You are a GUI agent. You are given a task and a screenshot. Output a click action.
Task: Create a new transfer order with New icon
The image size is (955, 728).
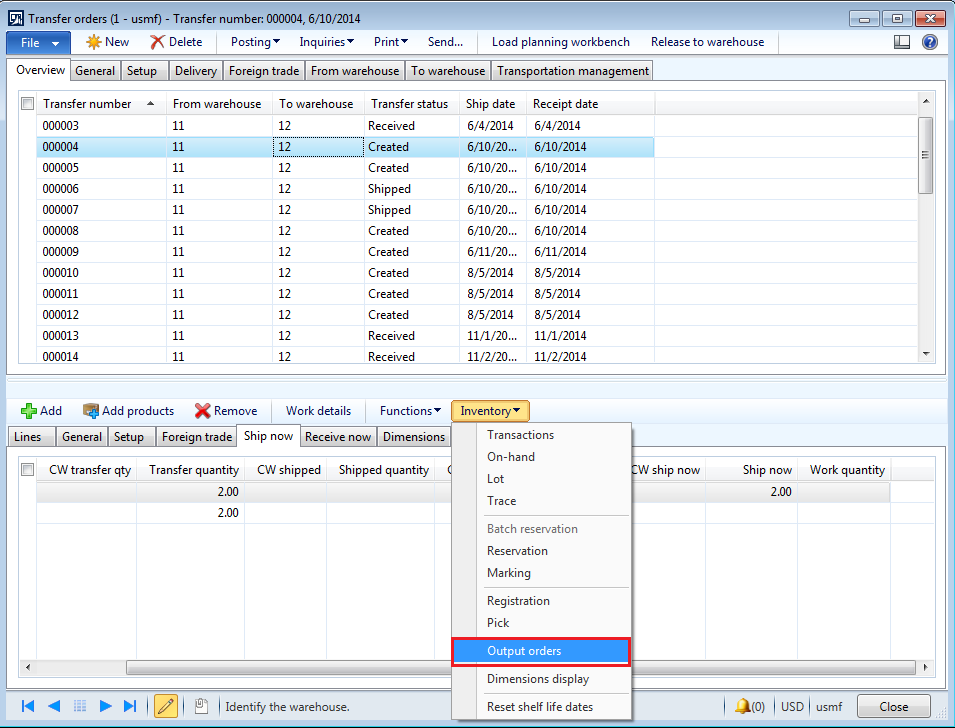coord(104,42)
